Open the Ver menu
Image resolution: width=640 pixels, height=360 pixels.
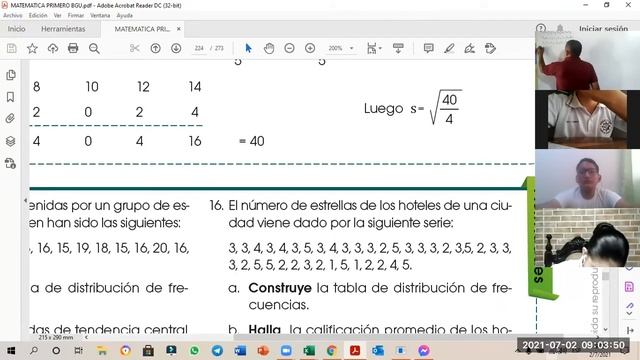58,15
